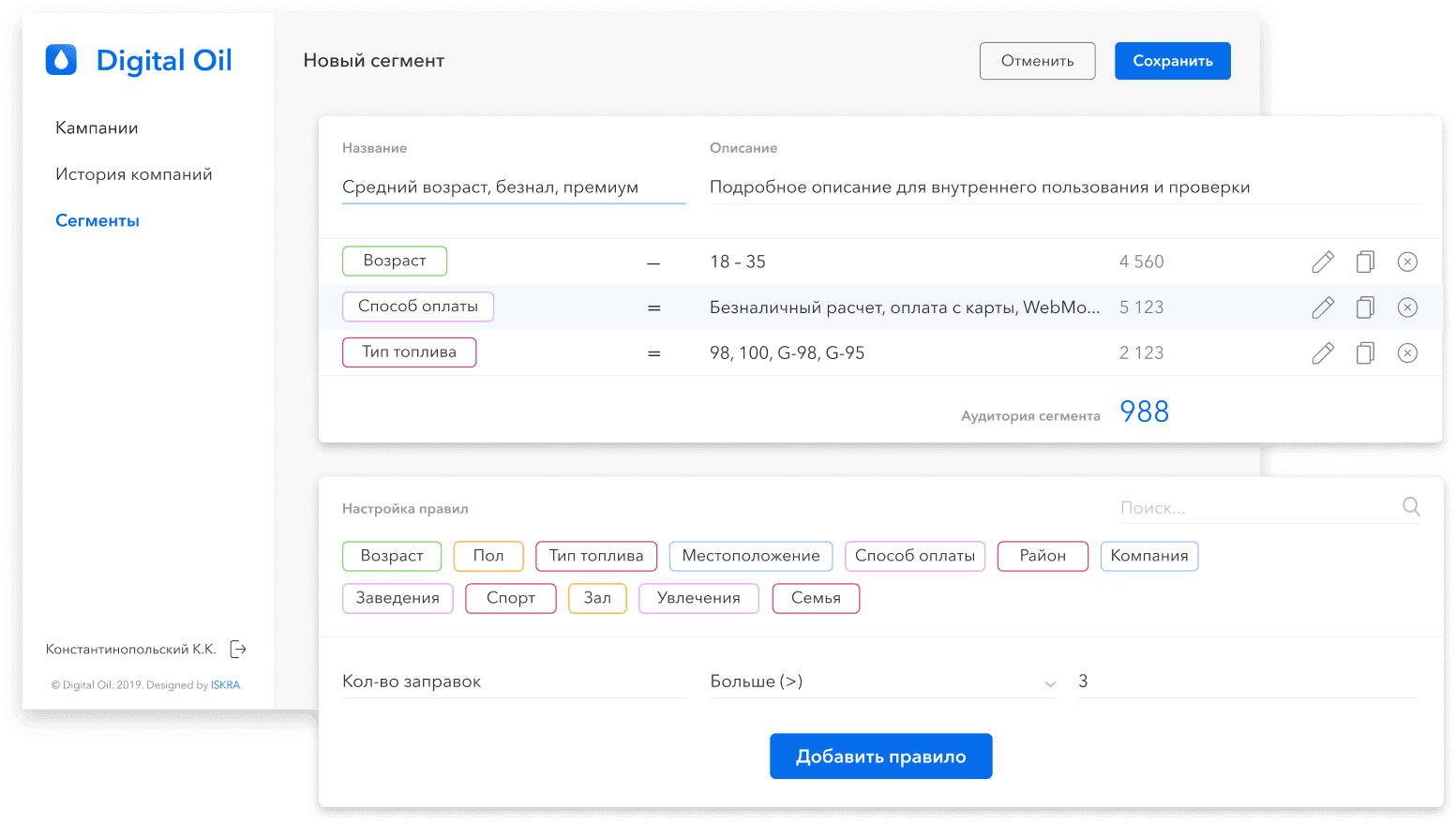Open the Кампании menu section
Screen dimensions: 1456x824
97,127
